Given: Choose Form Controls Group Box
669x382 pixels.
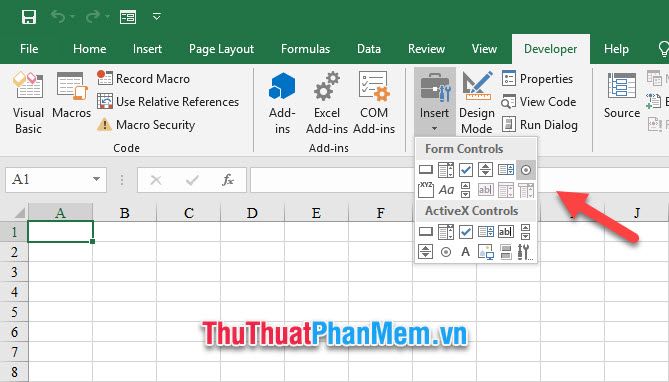Looking at the screenshot, I should tap(425, 190).
